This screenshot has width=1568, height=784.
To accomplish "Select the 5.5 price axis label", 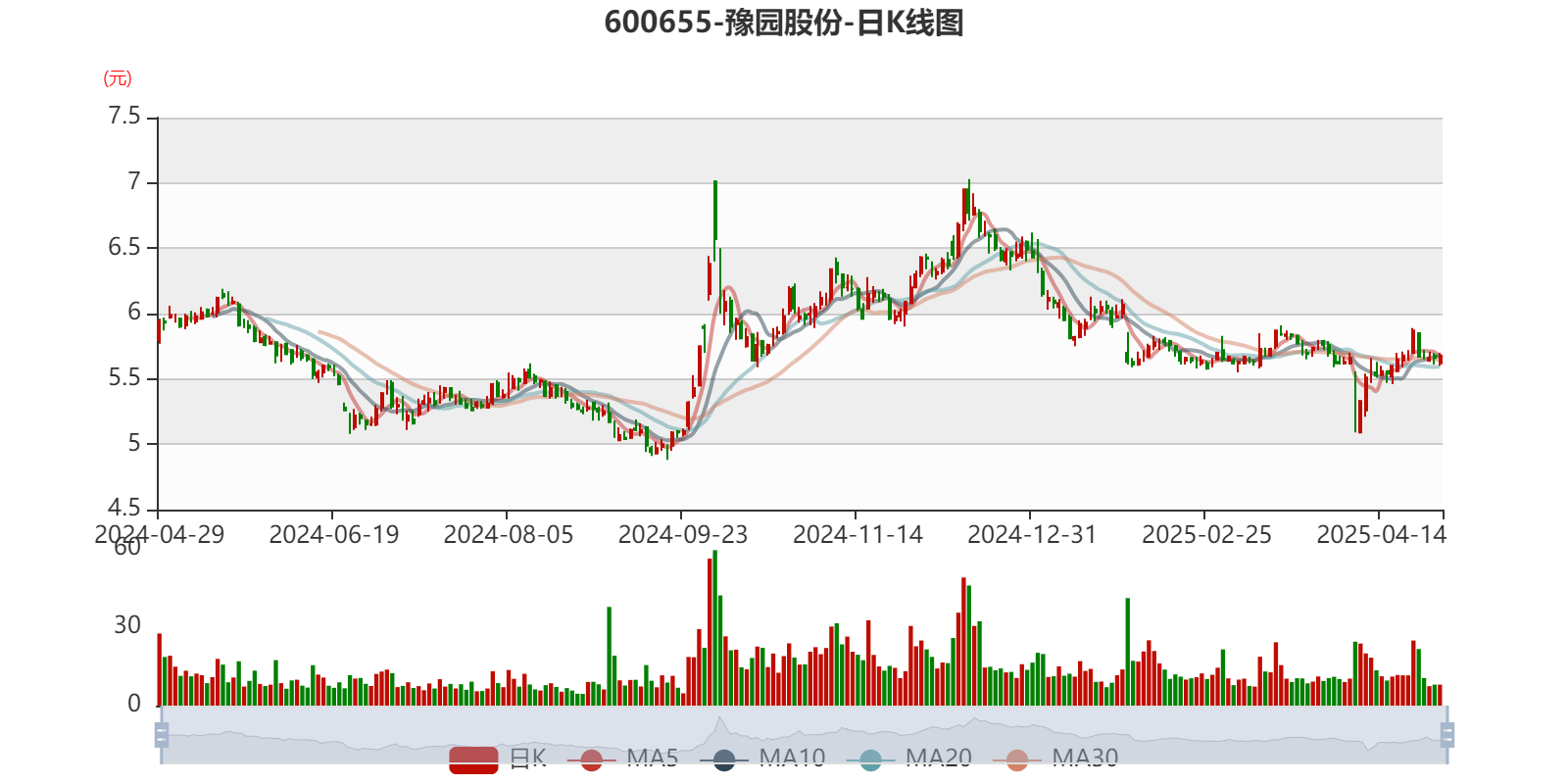I will click(x=124, y=378).
